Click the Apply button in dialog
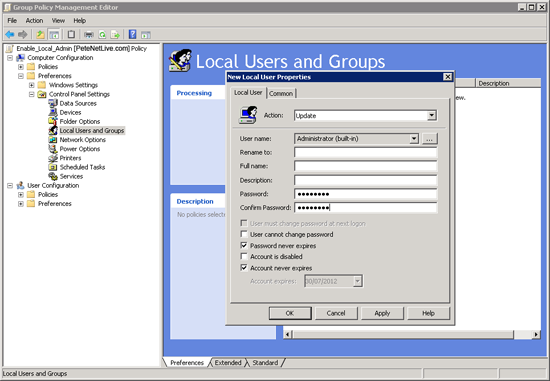The height and width of the screenshot is (381, 550). pos(382,313)
